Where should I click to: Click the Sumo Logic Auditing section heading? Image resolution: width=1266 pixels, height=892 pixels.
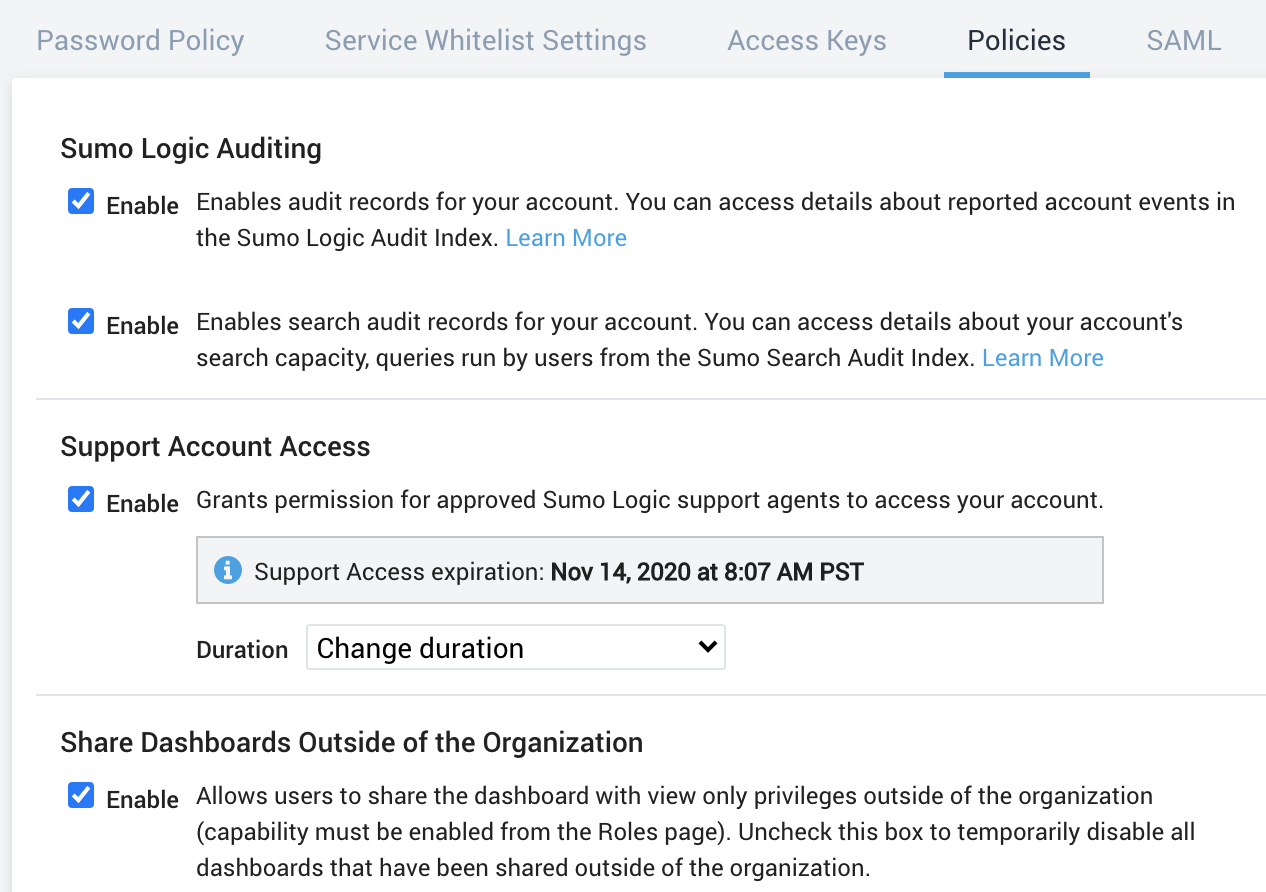(191, 149)
